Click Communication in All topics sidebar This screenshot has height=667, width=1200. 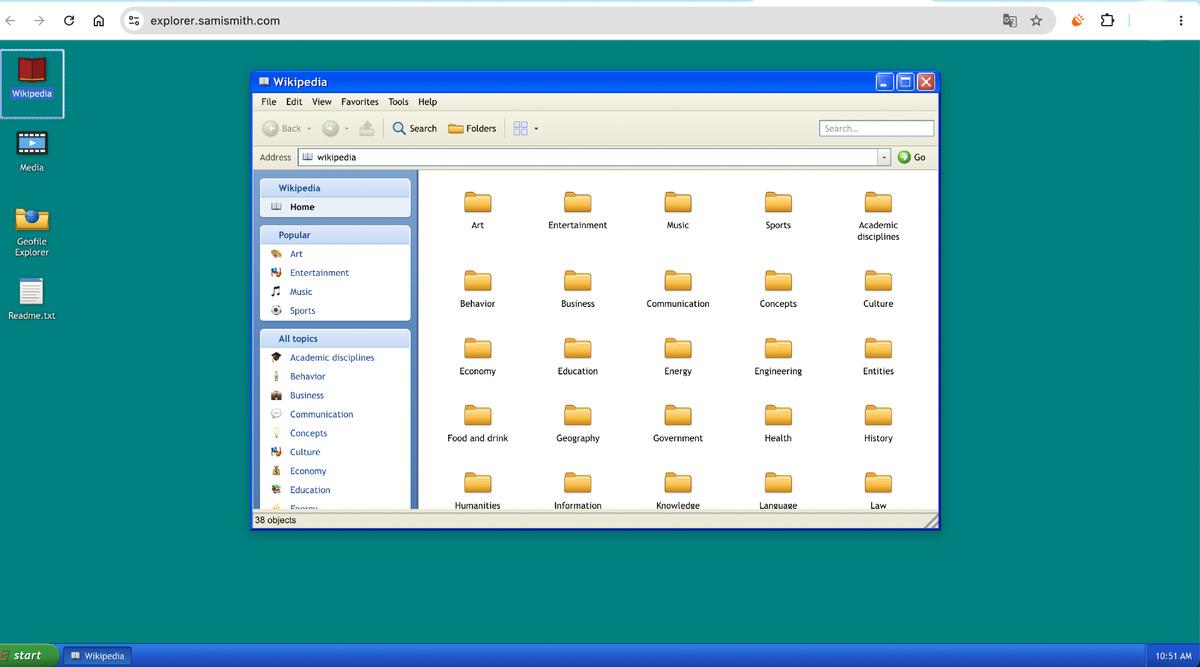click(321, 415)
